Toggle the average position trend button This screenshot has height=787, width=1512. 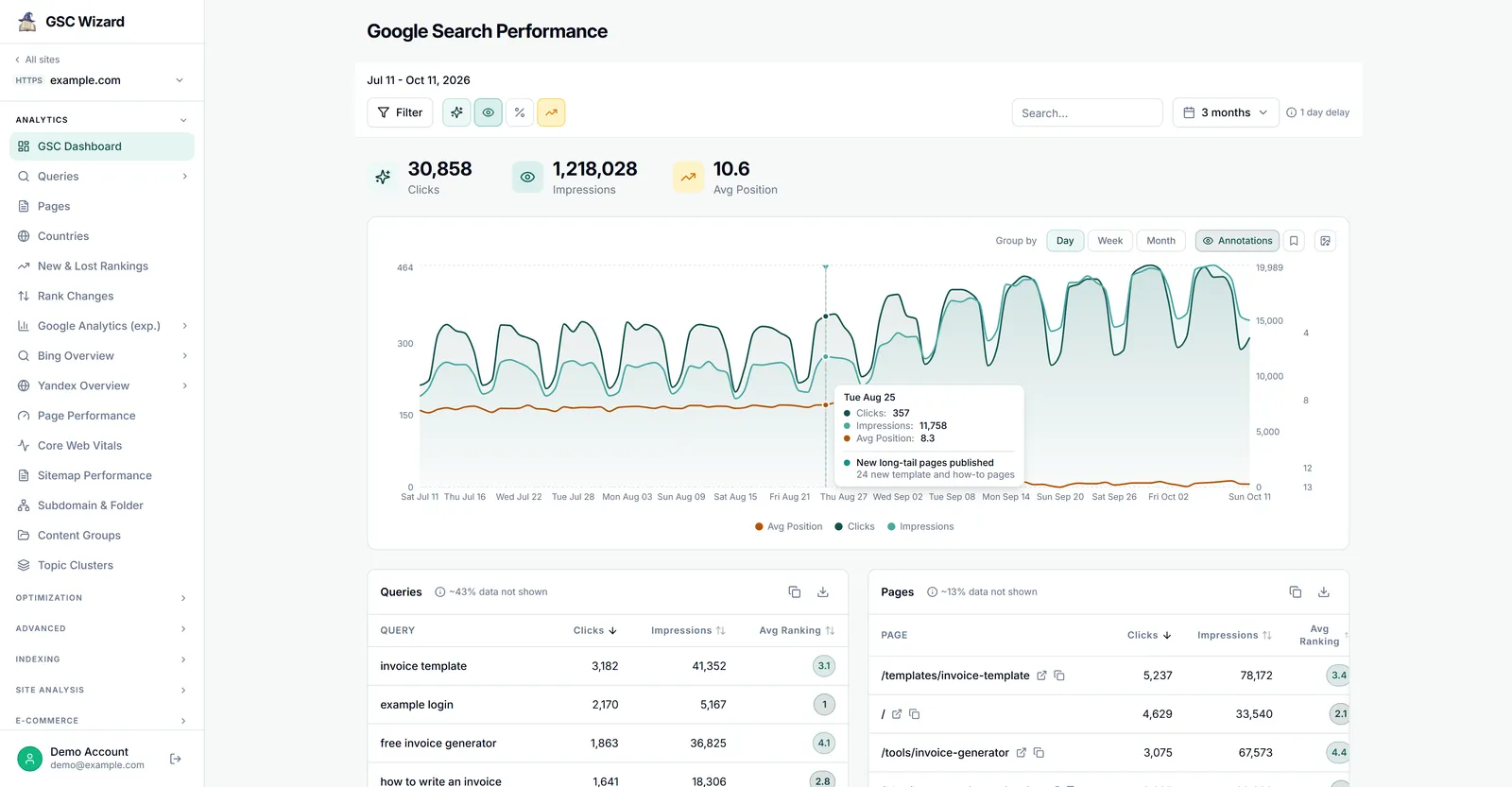(x=551, y=112)
